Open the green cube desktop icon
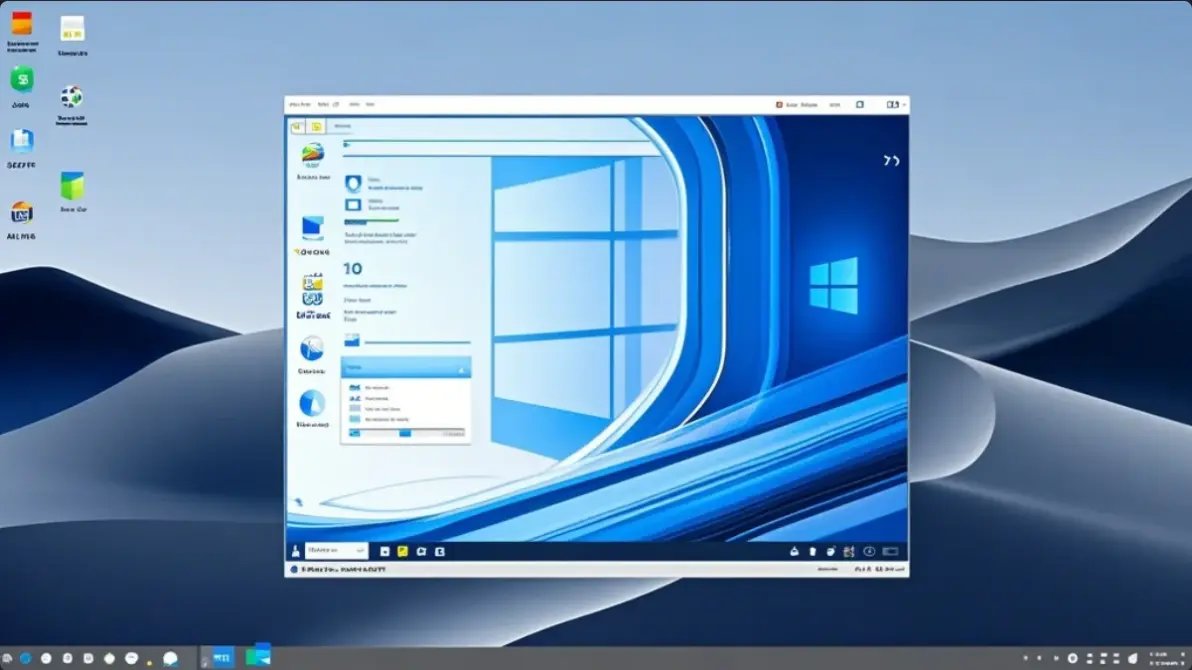The width and height of the screenshot is (1192, 670). tap(72, 186)
